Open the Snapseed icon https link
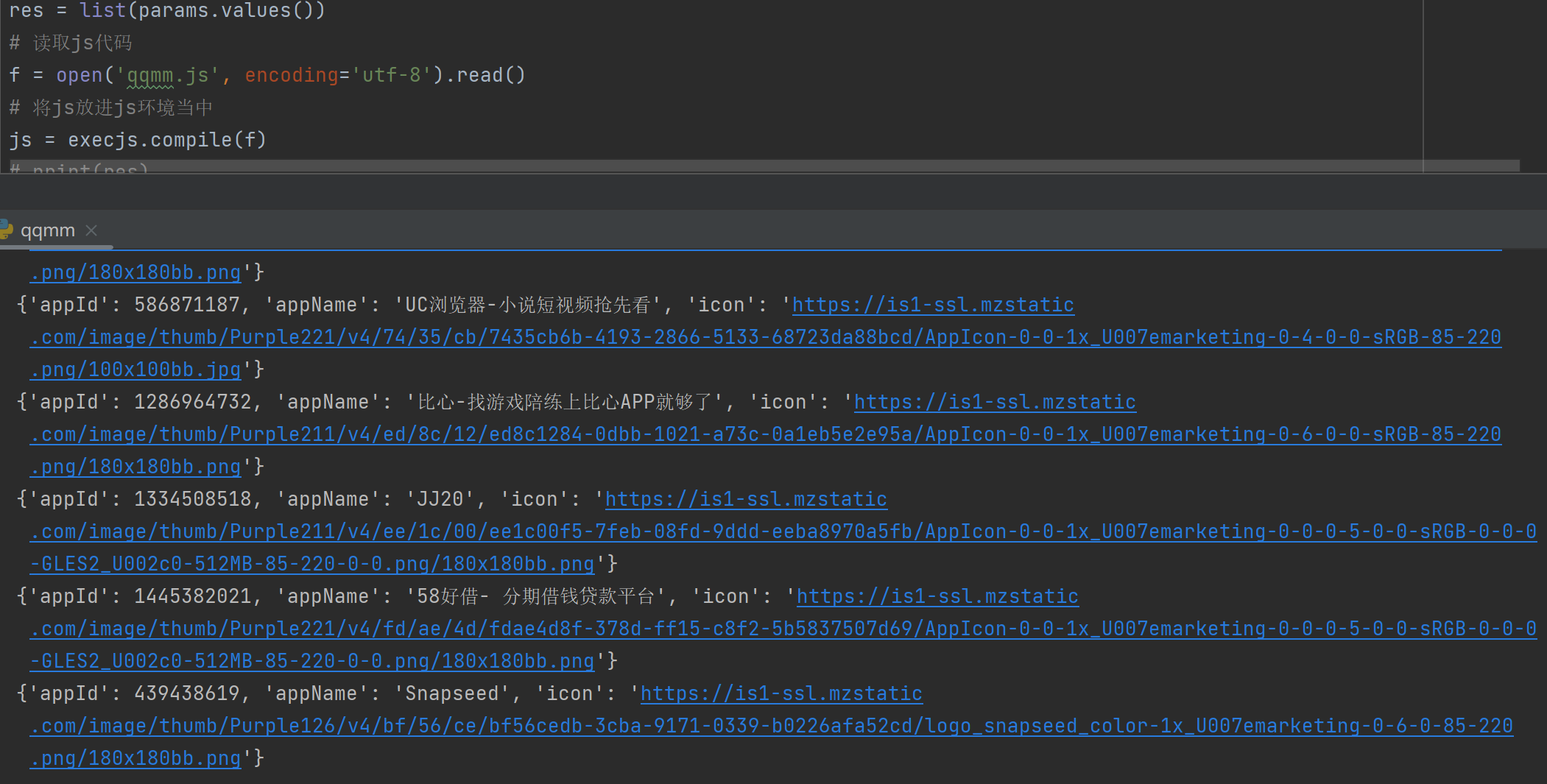 (781, 693)
